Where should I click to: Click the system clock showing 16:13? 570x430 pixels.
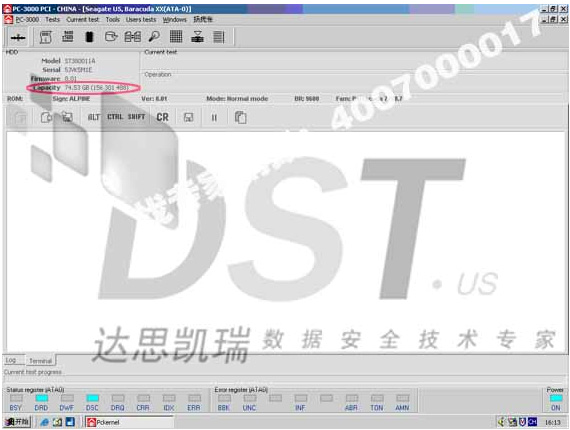point(553,422)
